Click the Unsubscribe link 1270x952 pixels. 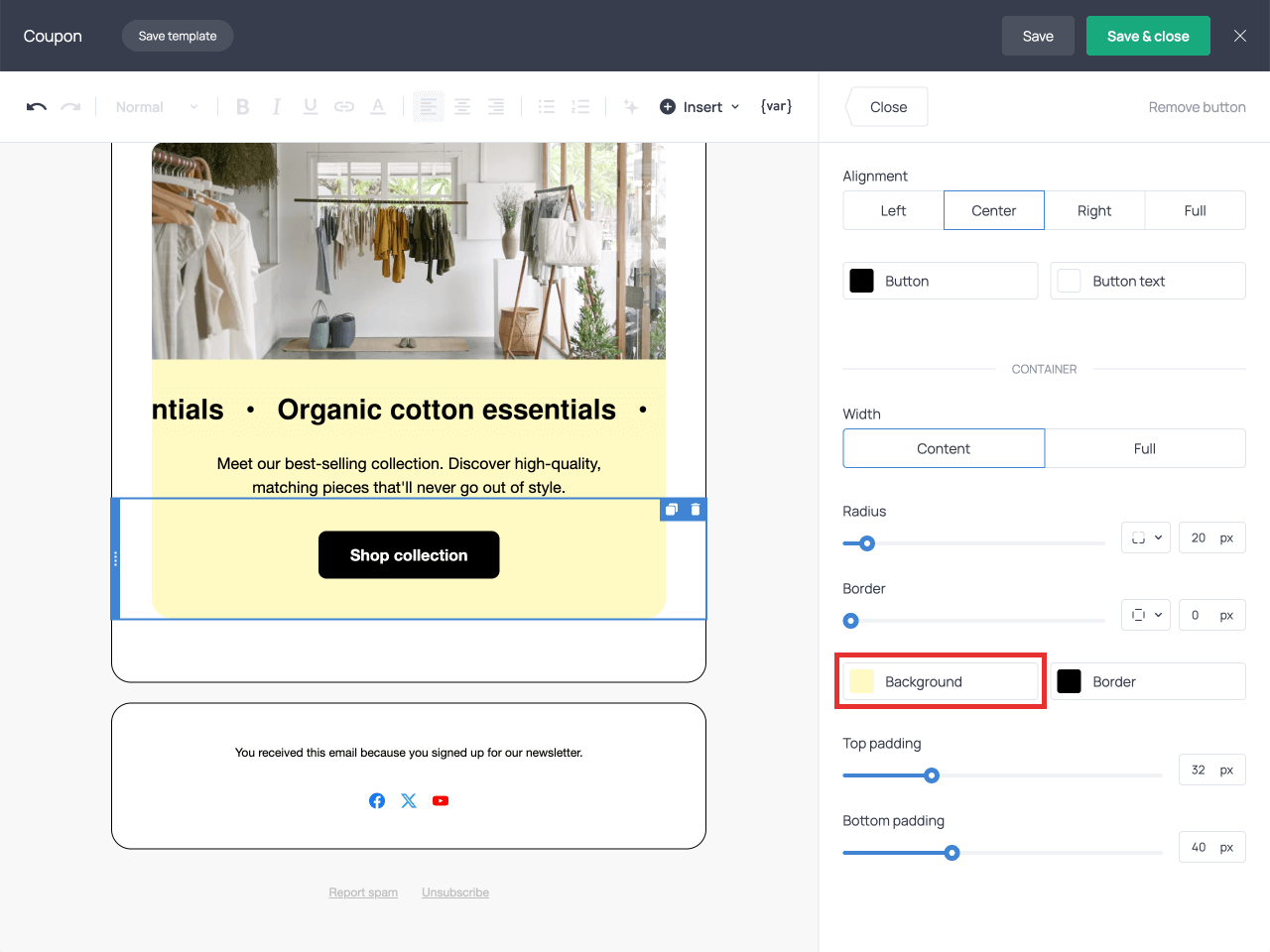click(455, 892)
